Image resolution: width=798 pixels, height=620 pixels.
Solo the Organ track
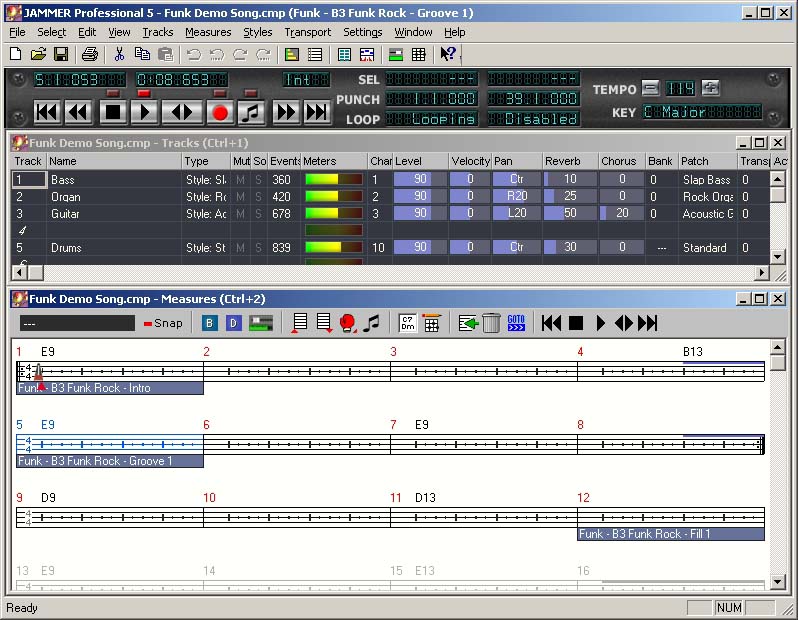[259, 196]
